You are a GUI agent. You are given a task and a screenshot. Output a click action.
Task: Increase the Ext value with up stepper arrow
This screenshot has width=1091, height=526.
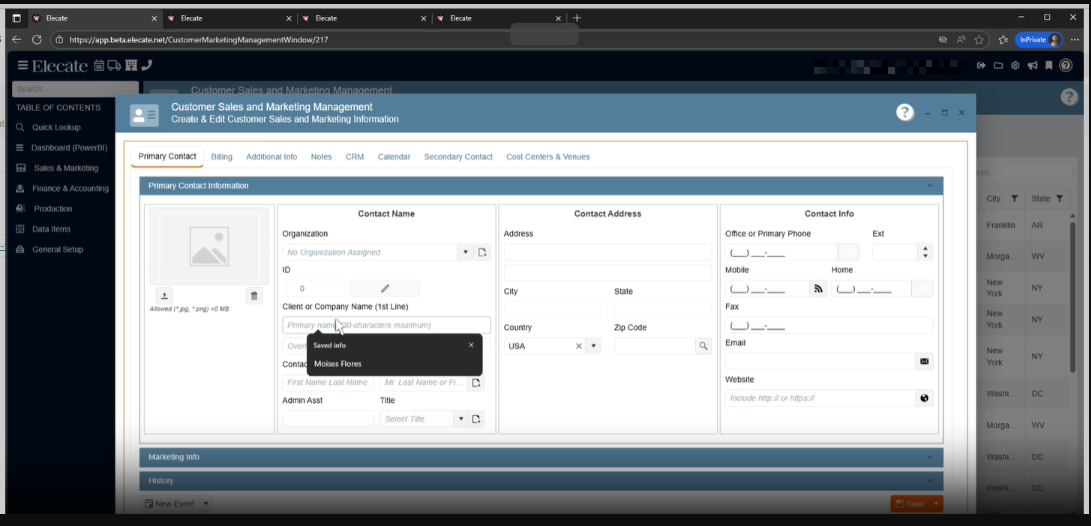(x=925, y=249)
